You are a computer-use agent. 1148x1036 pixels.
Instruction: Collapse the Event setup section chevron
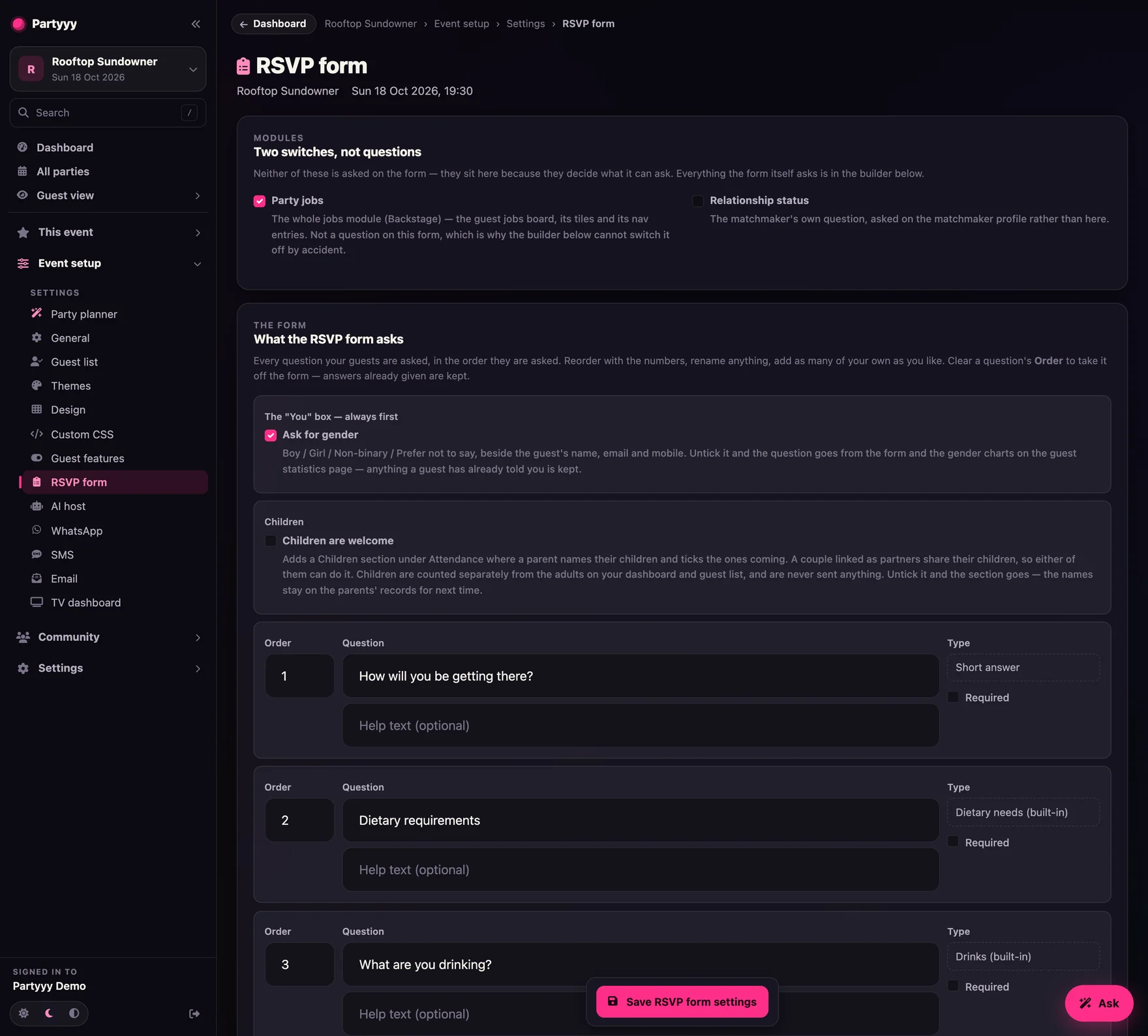click(x=198, y=264)
